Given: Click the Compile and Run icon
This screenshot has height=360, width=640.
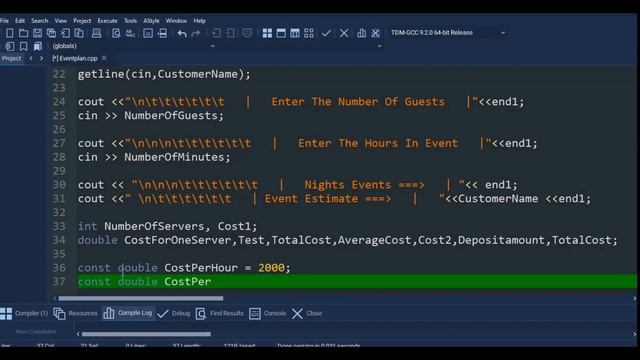Looking at the screenshot, I should click(295, 33).
